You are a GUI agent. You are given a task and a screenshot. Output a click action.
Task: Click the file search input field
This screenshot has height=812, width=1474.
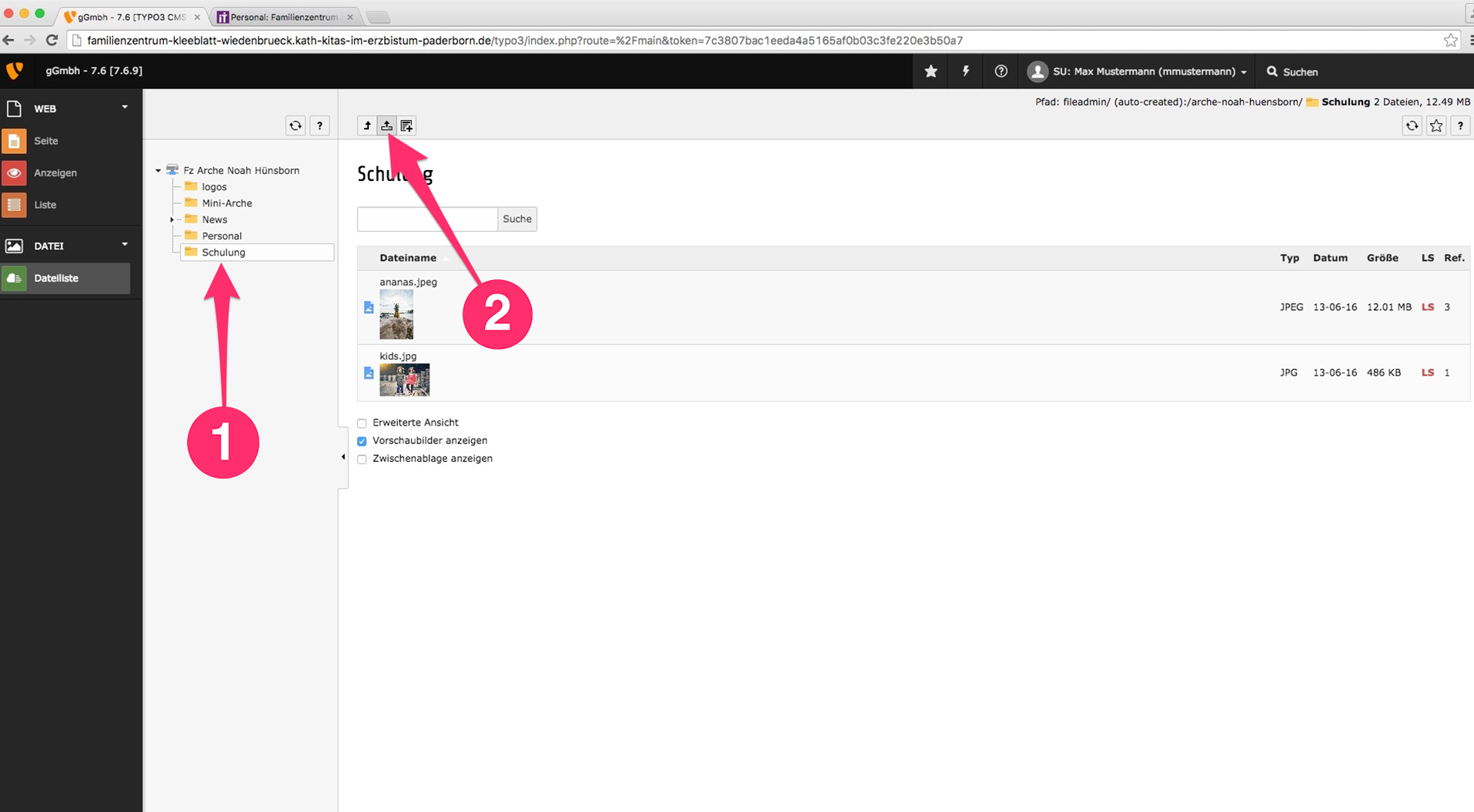[x=427, y=219]
